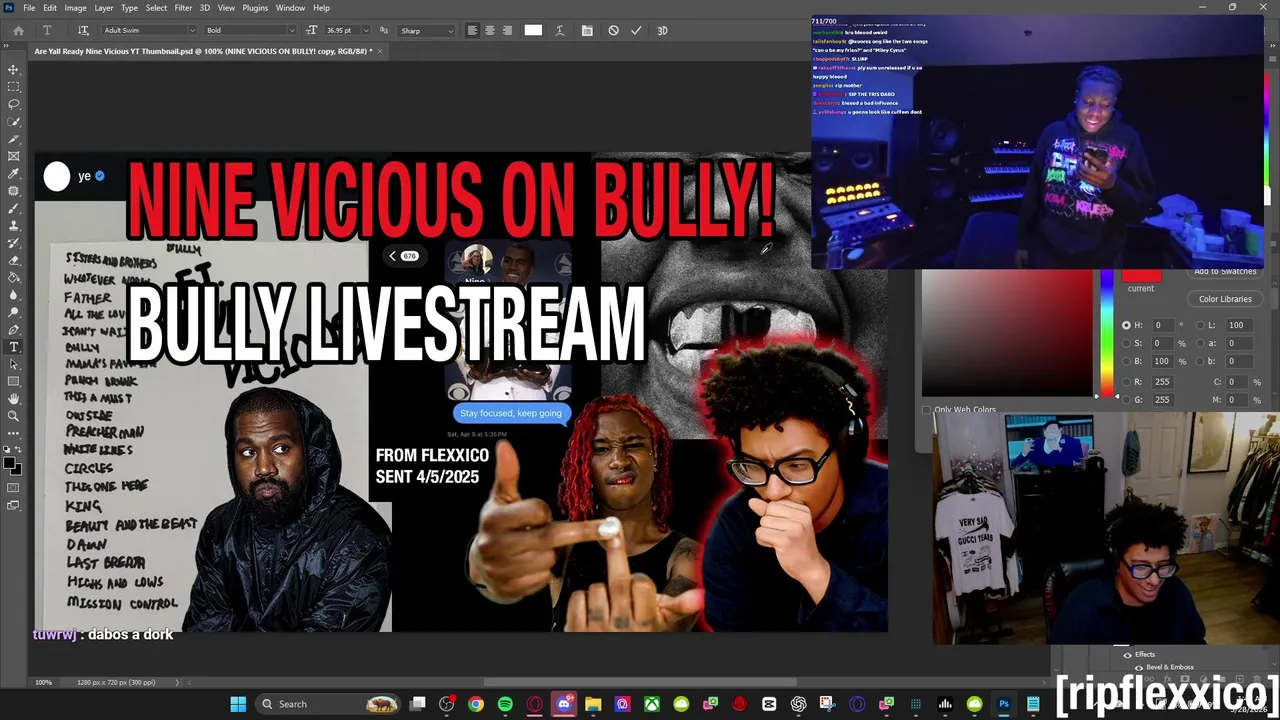Toggle visibility of Bevel & Emboss effect
This screenshot has height=720, width=1280.
click(x=1138, y=667)
